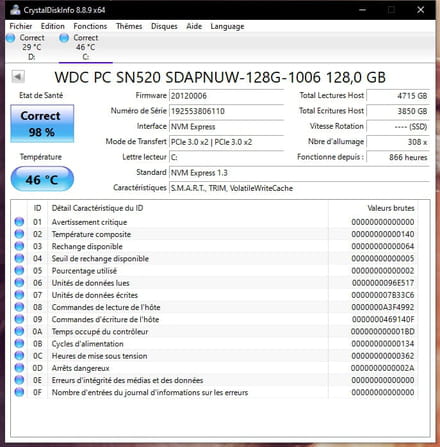
Task: Click the serial number field 192553806110
Action: (227, 111)
